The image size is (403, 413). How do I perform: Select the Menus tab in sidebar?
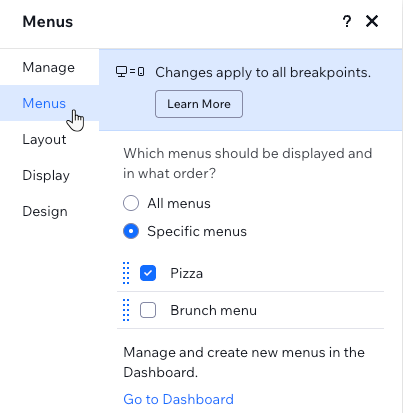pyautogui.click(x=49, y=103)
